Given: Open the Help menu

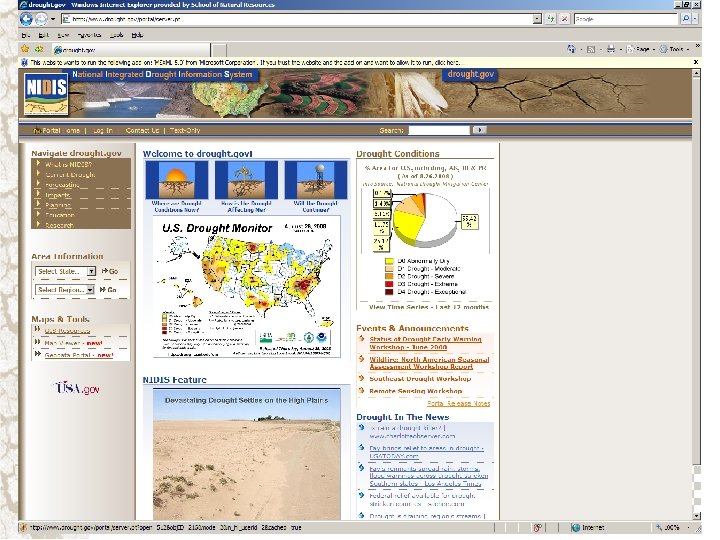Looking at the screenshot, I should click(x=137, y=35).
